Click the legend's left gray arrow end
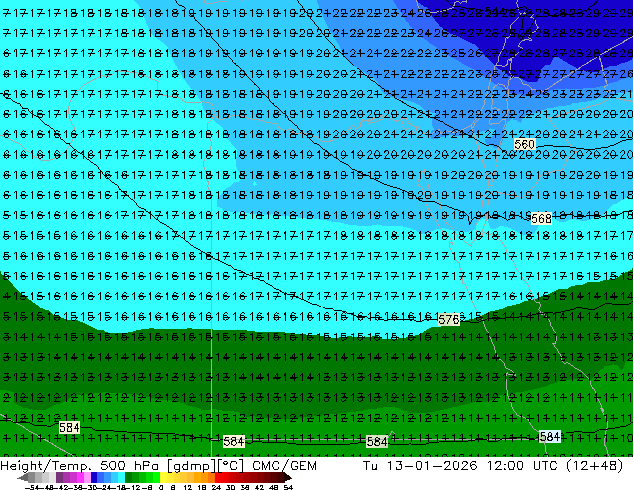Viewport: 634px width, 490px height. tap(23, 477)
